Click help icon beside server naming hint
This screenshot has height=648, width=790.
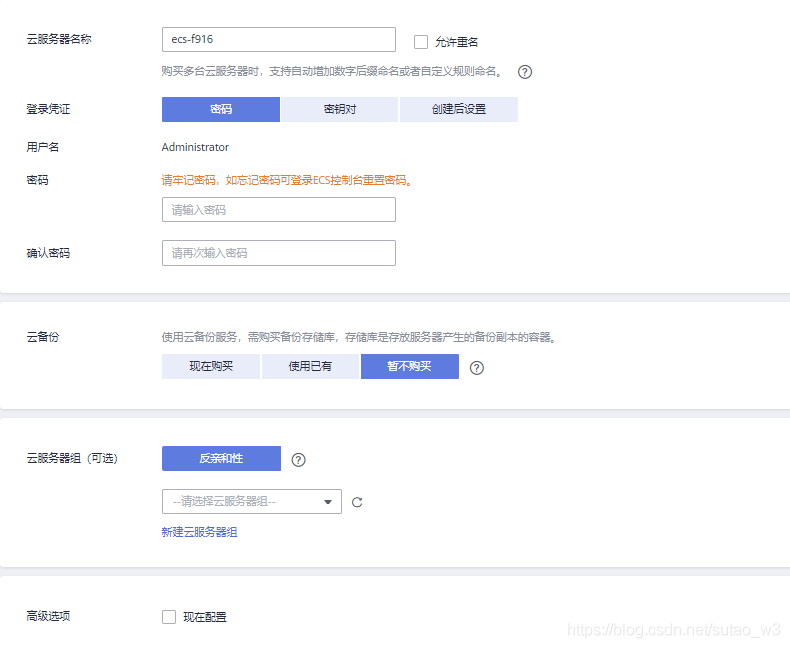click(x=524, y=72)
